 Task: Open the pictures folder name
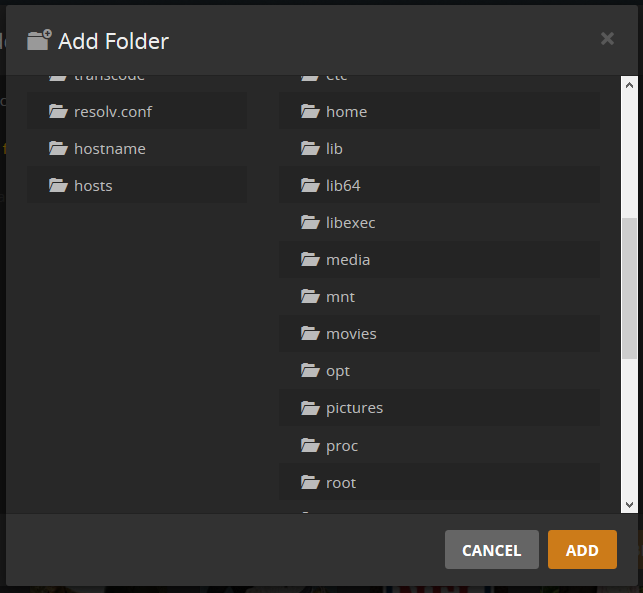tap(354, 408)
